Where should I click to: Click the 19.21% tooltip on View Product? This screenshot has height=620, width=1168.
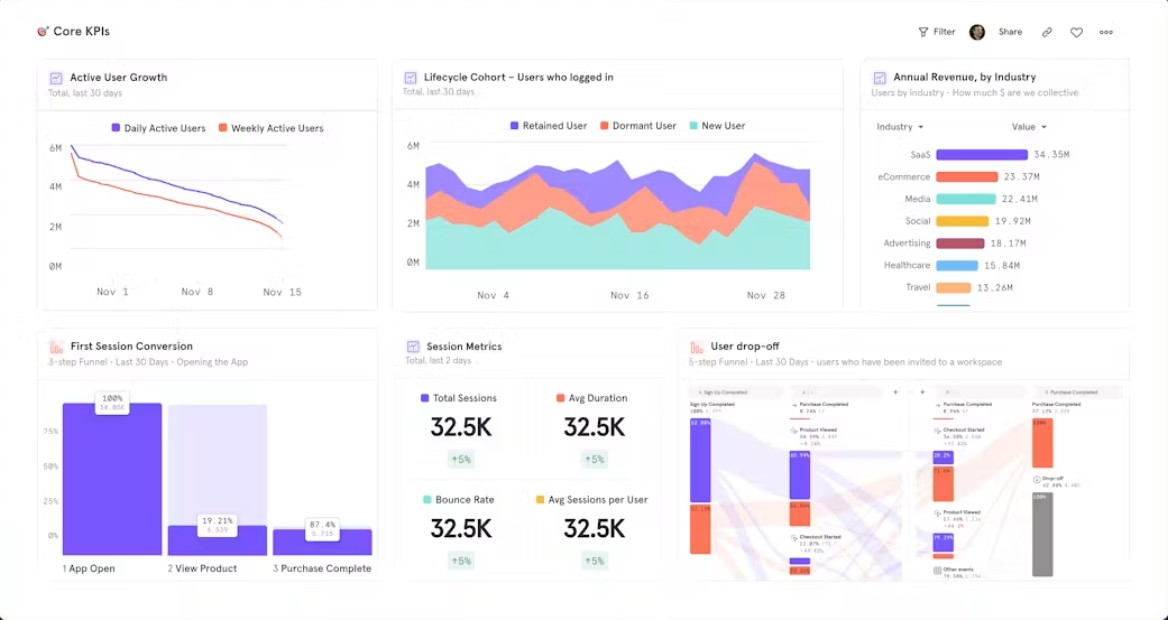[218, 525]
